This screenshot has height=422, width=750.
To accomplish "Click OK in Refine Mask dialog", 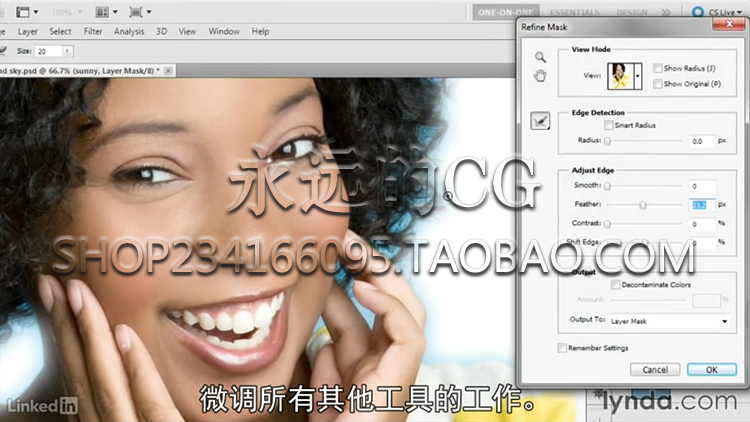I will tap(712, 369).
